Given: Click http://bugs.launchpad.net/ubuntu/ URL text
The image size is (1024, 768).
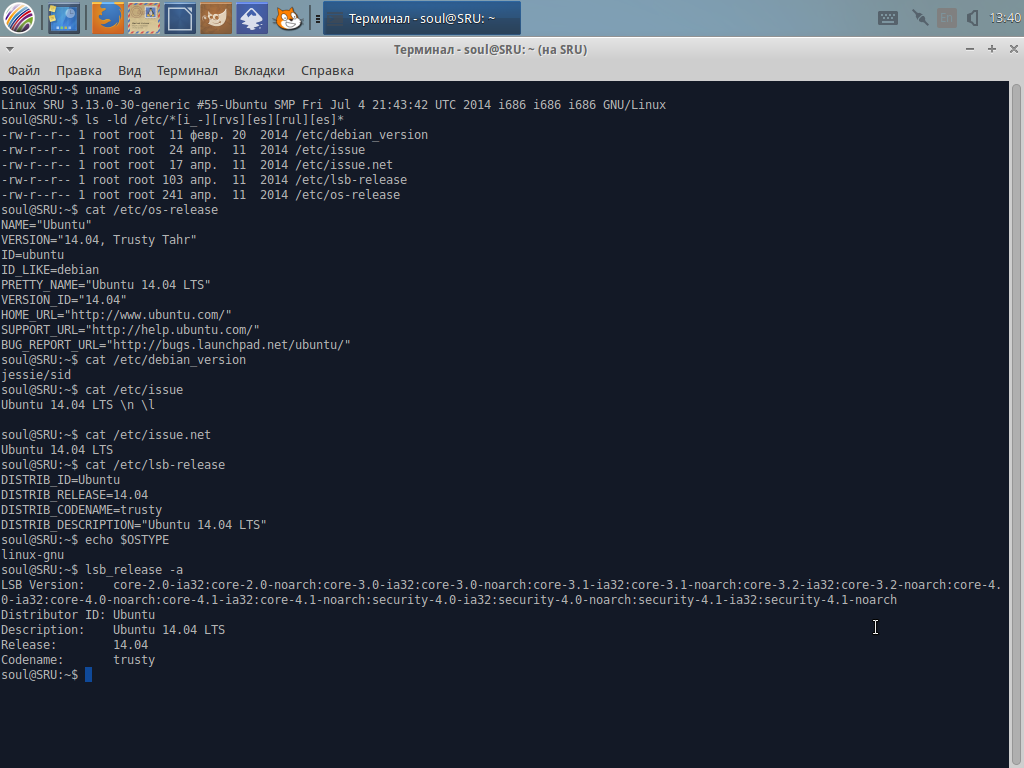Looking at the screenshot, I should [229, 345].
